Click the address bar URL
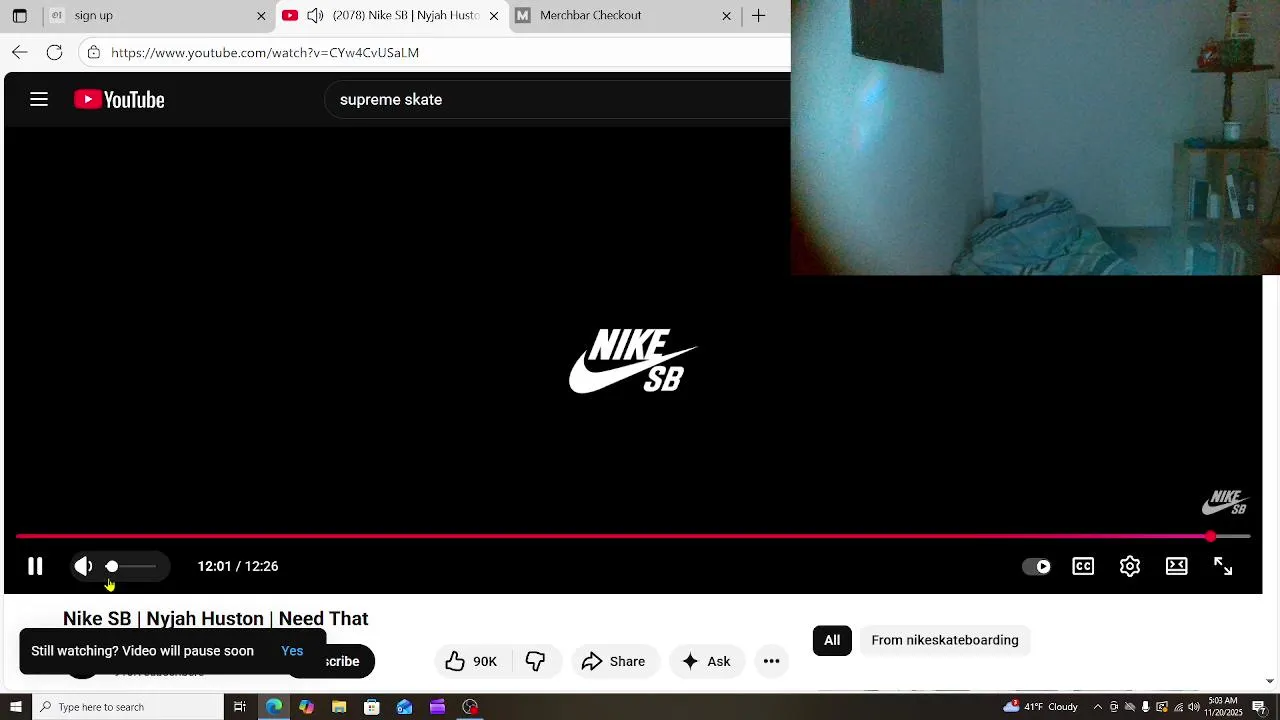The width and height of the screenshot is (1280, 720). (x=265, y=52)
